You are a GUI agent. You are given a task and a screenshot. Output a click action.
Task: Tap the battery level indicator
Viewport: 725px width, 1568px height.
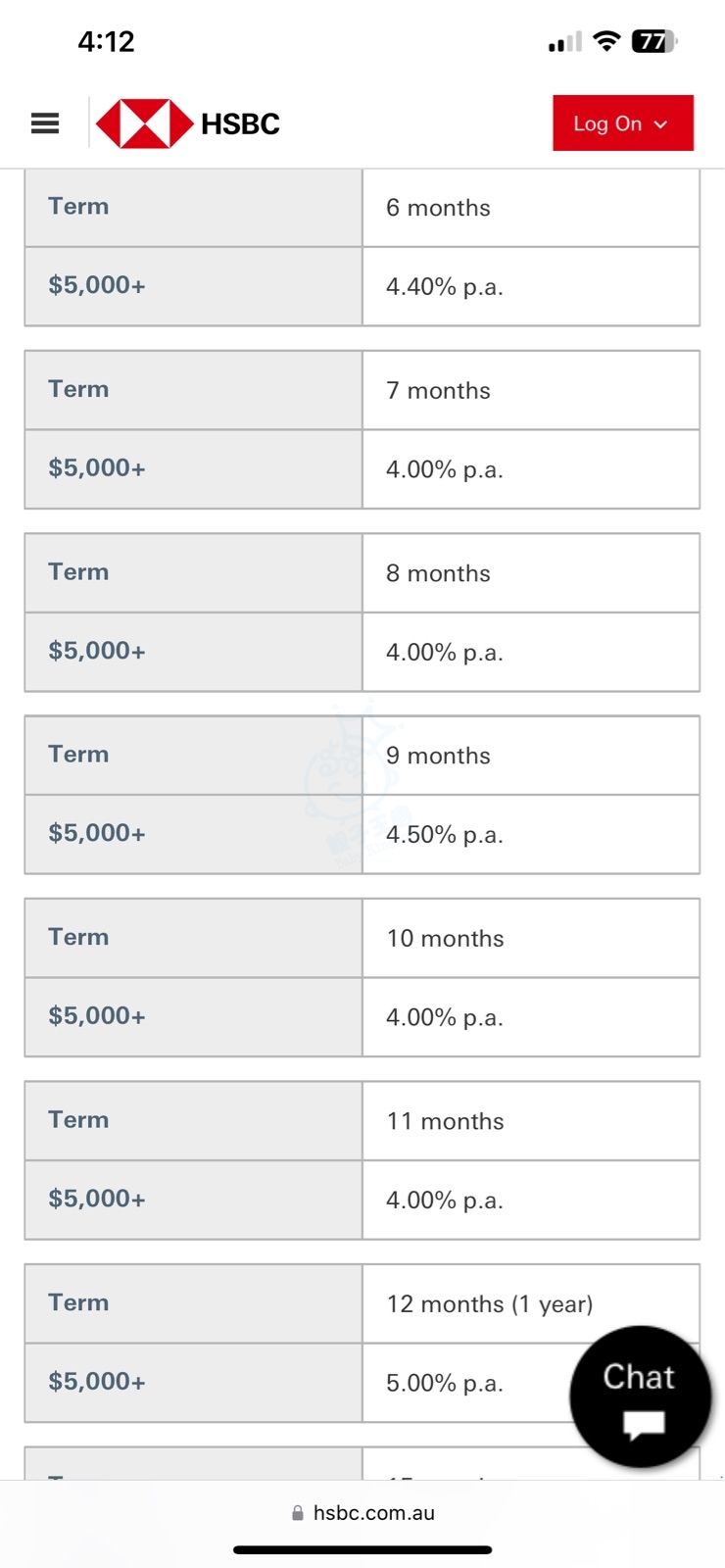point(654,41)
